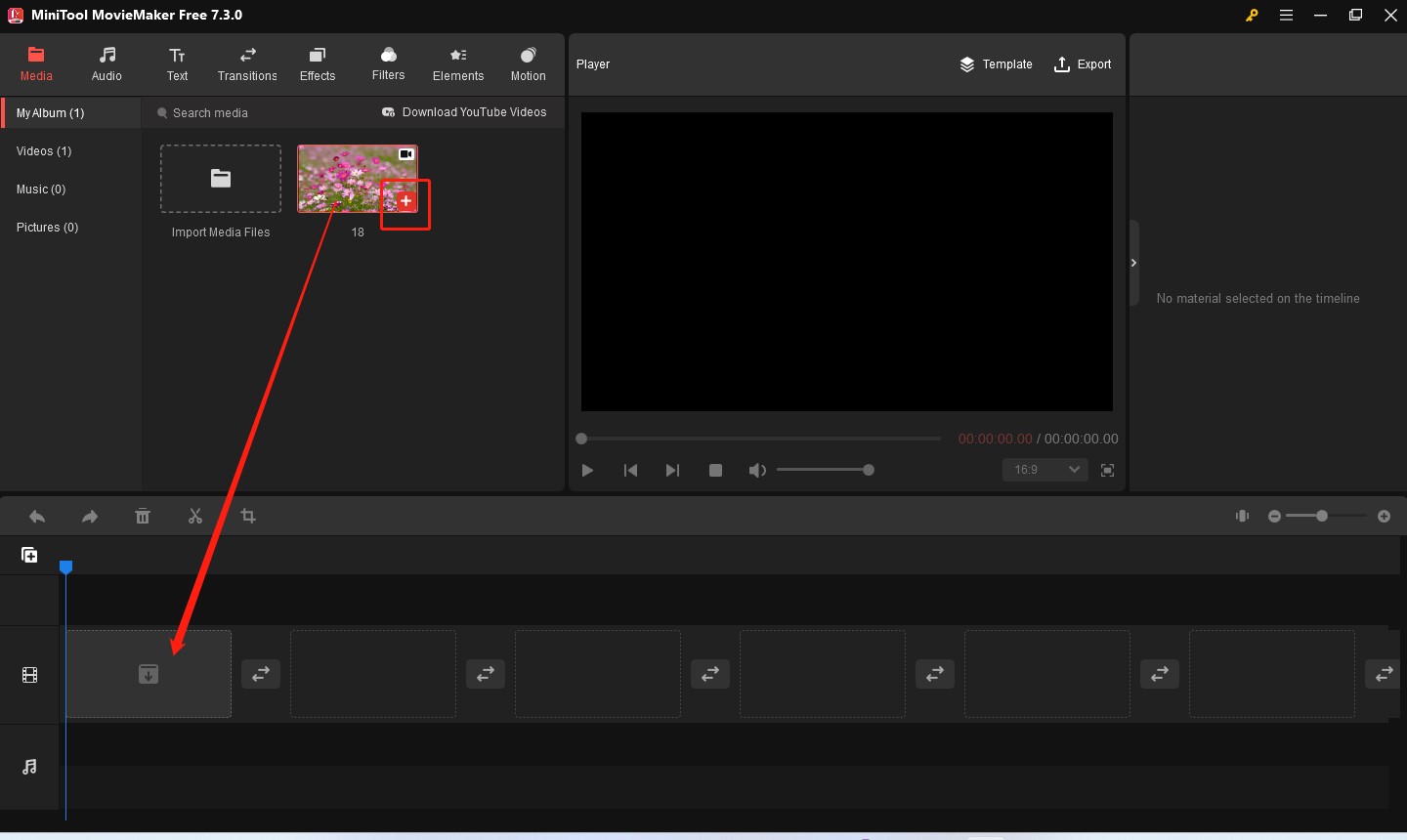The width and height of the screenshot is (1407, 840).
Task: Go to next frame
Action: pyautogui.click(x=672, y=471)
